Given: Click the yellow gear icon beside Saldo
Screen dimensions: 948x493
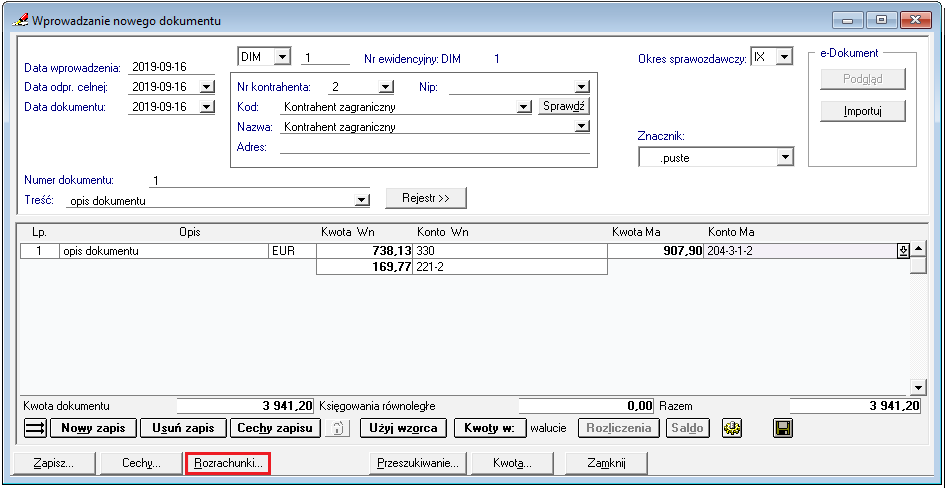Looking at the screenshot, I should (x=732, y=428).
